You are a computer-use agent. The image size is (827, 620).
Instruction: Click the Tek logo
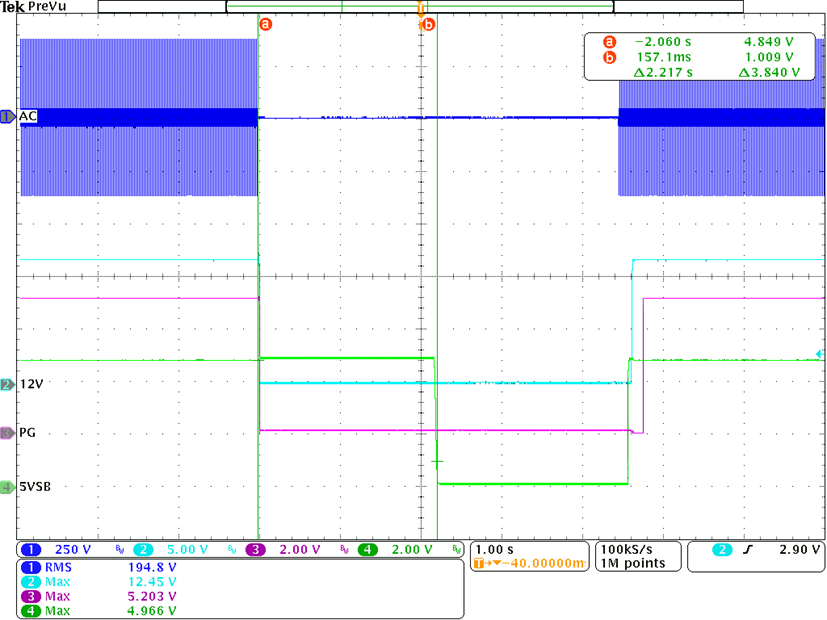[13, 6]
